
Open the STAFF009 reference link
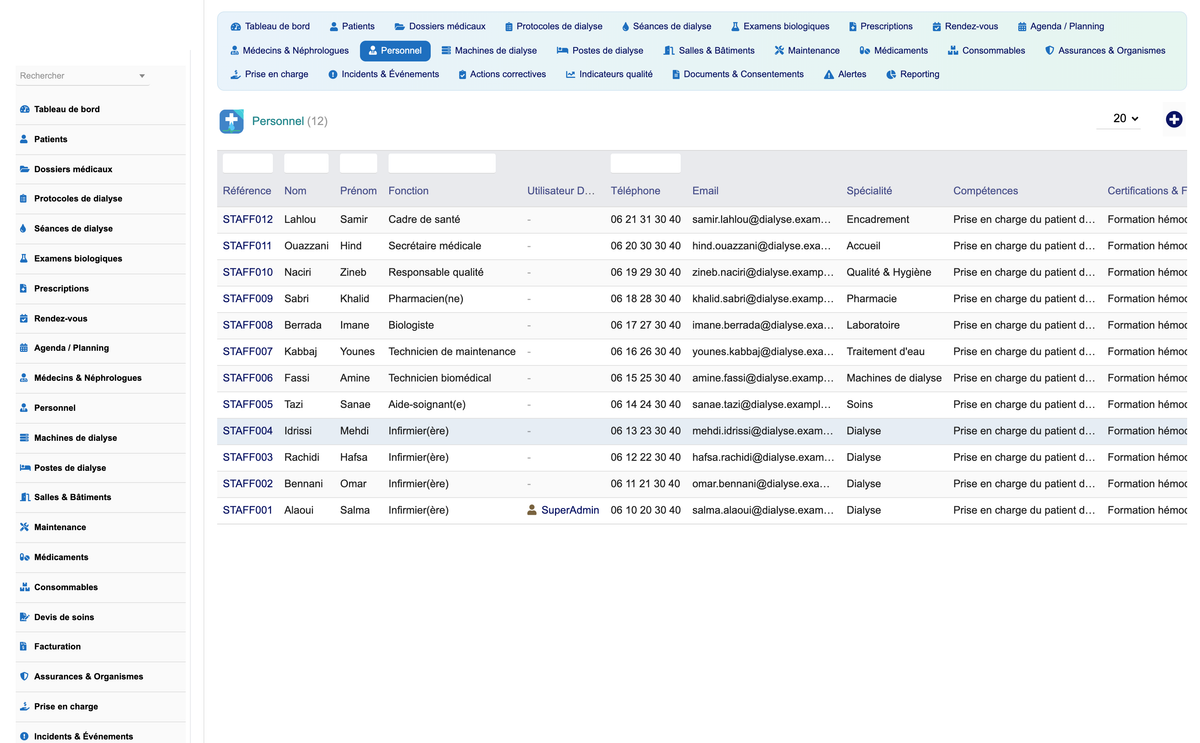248,298
